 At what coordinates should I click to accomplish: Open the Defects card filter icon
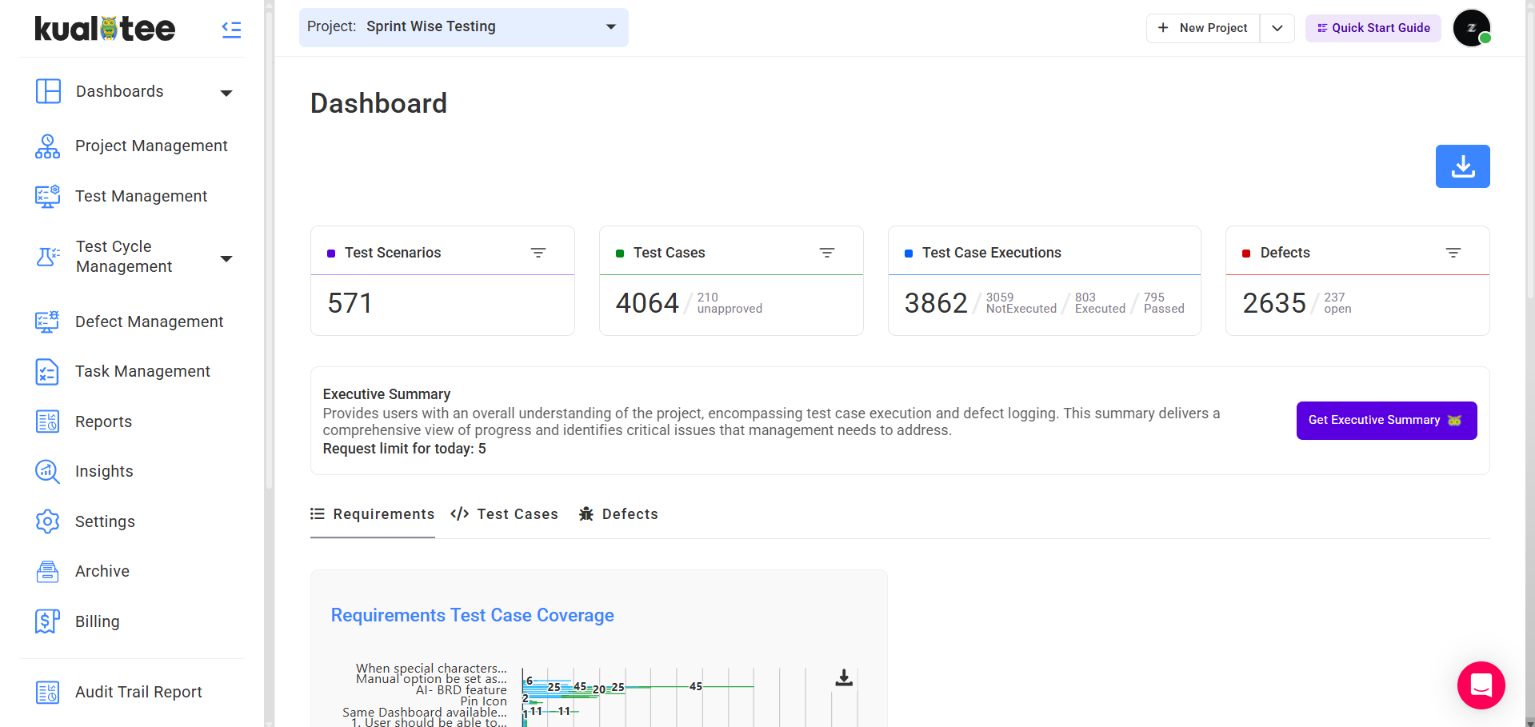click(x=1453, y=253)
